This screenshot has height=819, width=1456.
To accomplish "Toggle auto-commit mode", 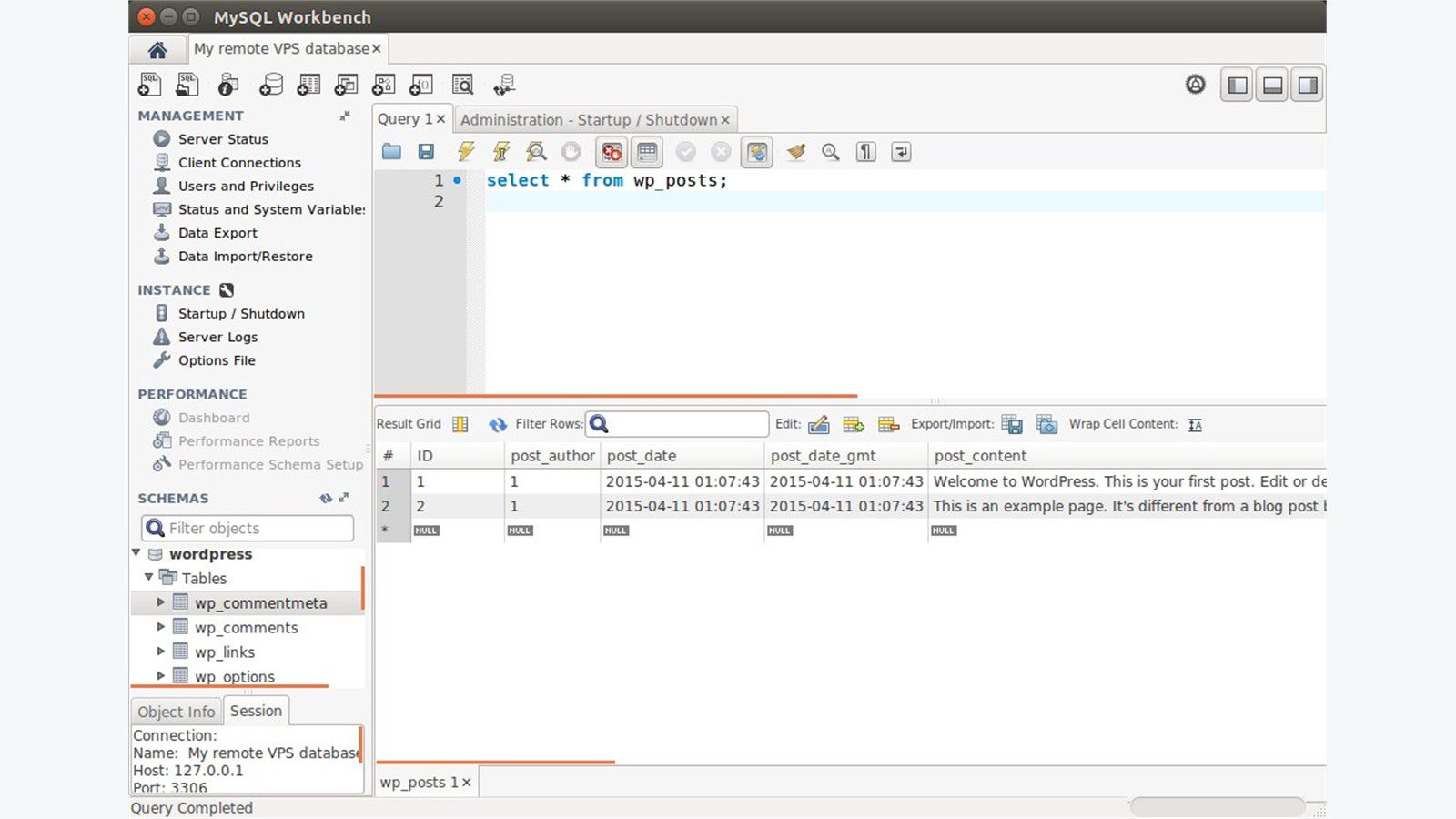I will tap(757, 152).
